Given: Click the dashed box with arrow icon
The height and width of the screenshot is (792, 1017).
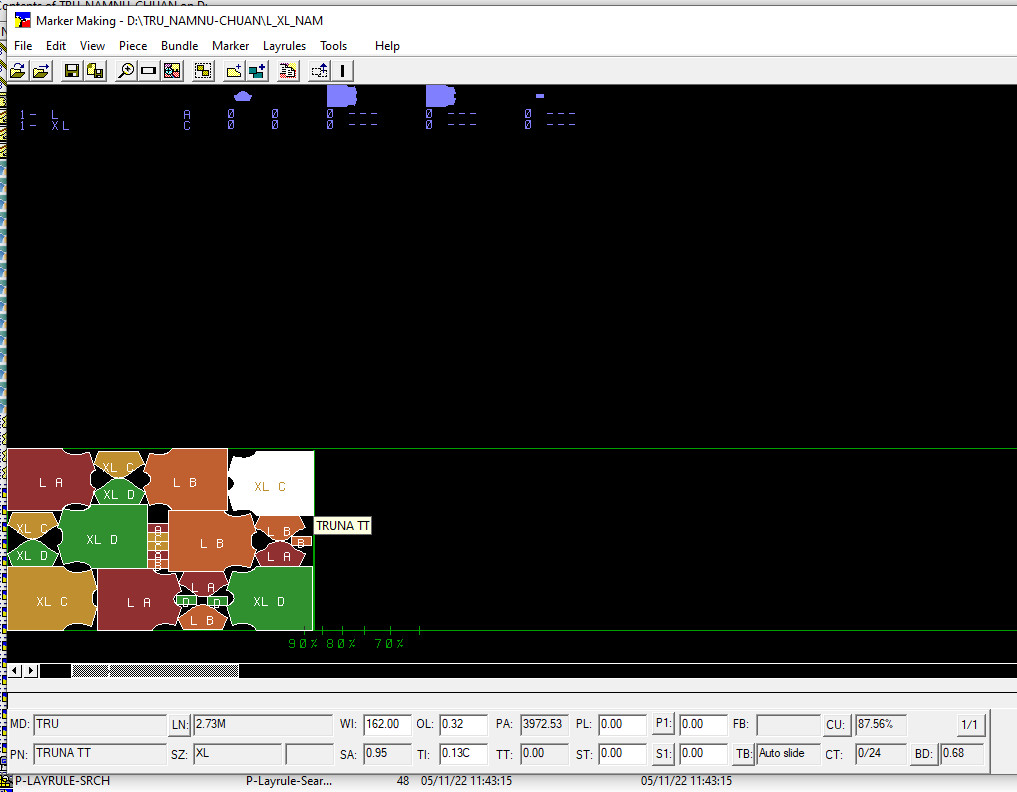Looking at the screenshot, I should point(319,71).
